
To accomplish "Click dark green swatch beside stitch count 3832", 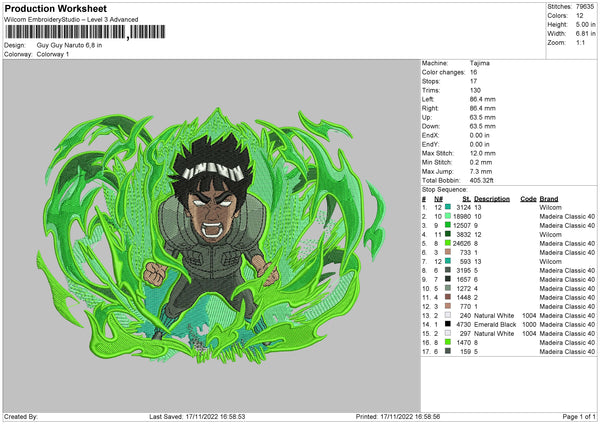I will point(448,234).
